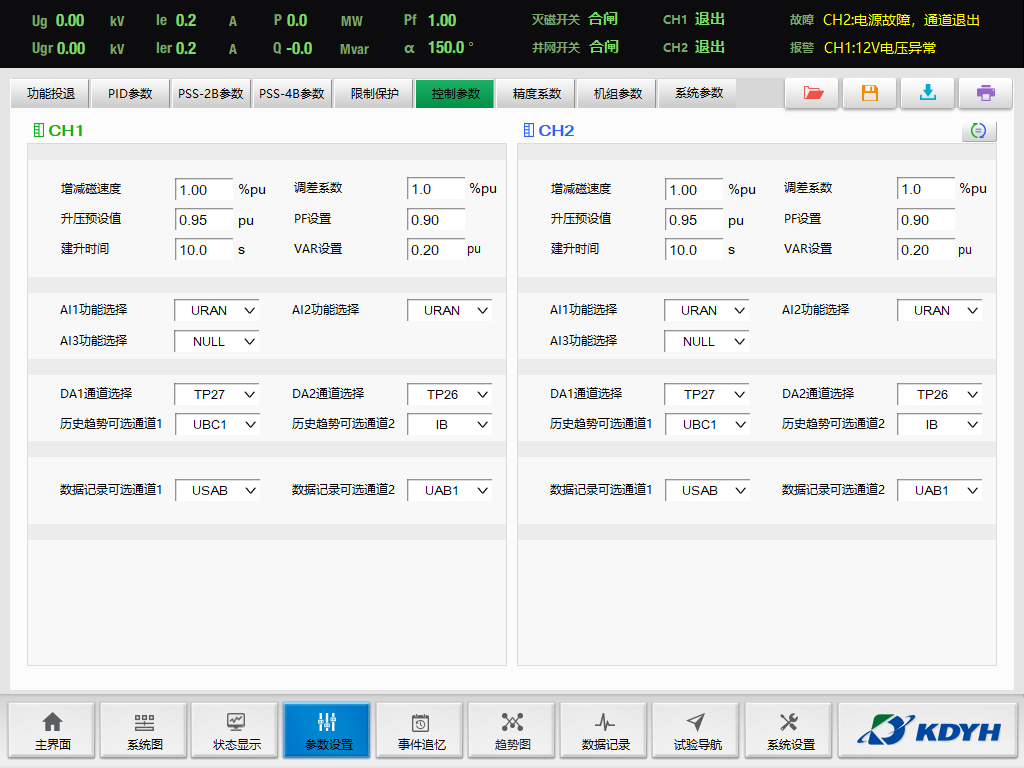1024x768 pixels.
Task: Click the orange floppy-disk save icon
Action: click(x=870, y=93)
